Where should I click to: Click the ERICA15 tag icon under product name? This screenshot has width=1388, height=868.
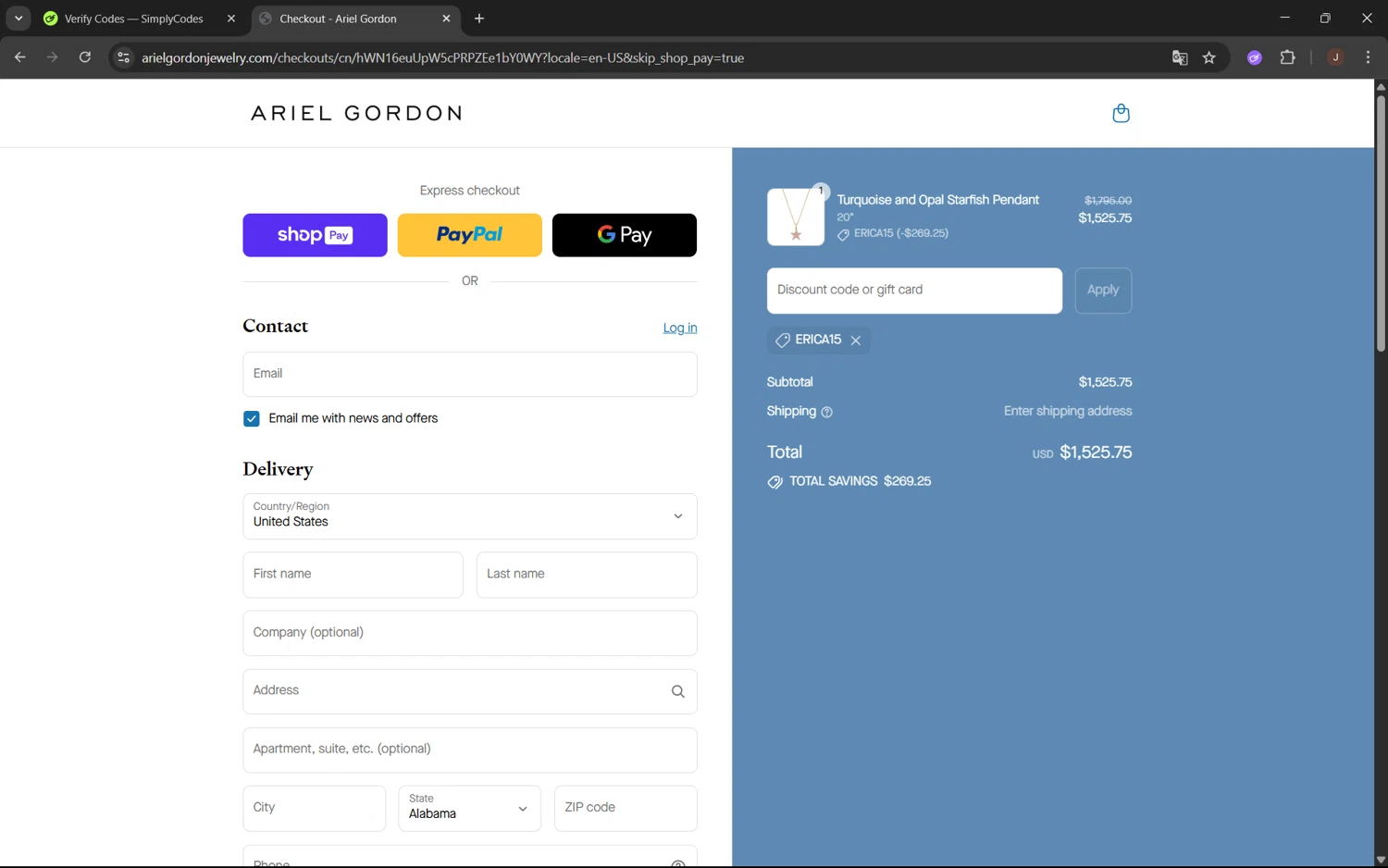point(843,235)
